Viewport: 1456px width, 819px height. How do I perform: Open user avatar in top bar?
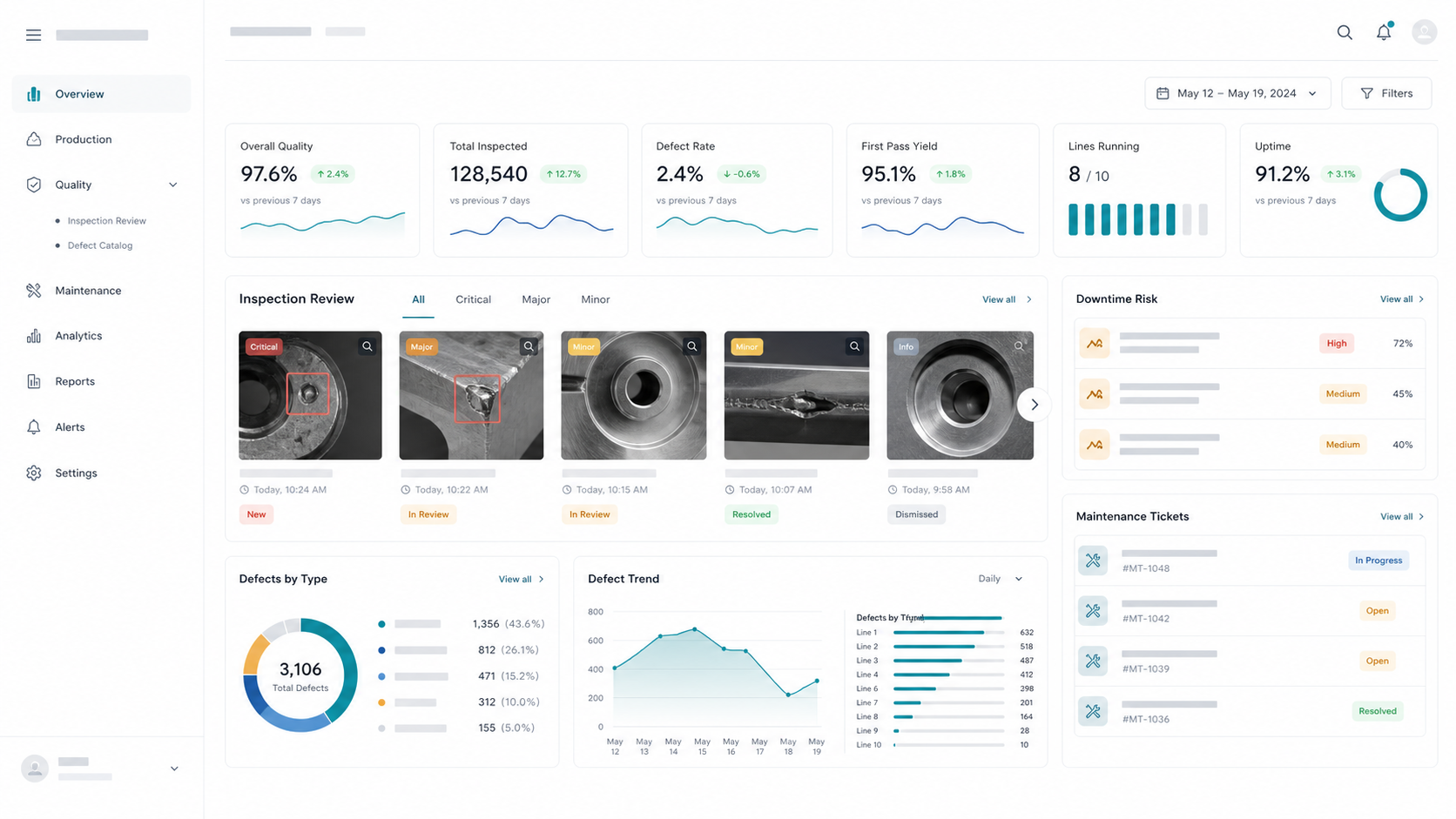click(x=1424, y=32)
